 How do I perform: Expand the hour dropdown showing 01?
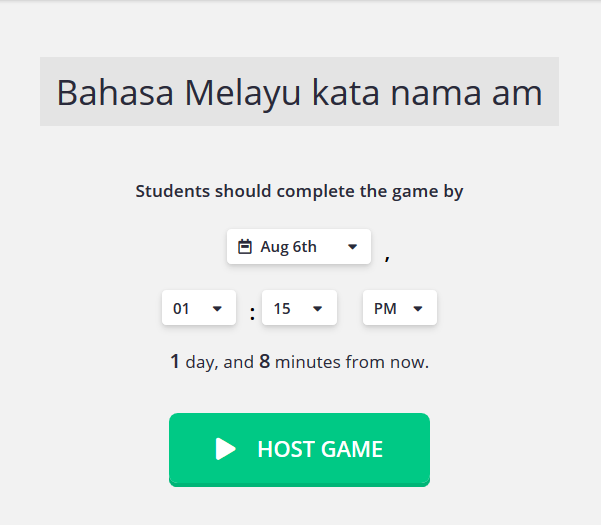[x=198, y=309]
